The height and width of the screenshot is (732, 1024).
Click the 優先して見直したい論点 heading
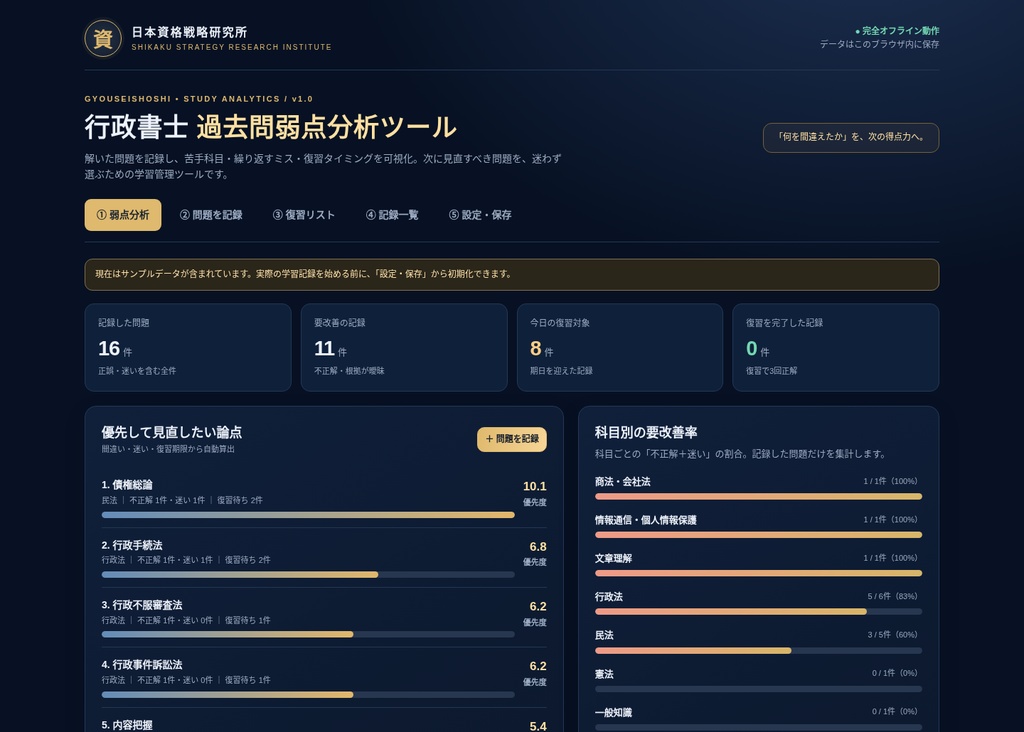[x=172, y=432]
